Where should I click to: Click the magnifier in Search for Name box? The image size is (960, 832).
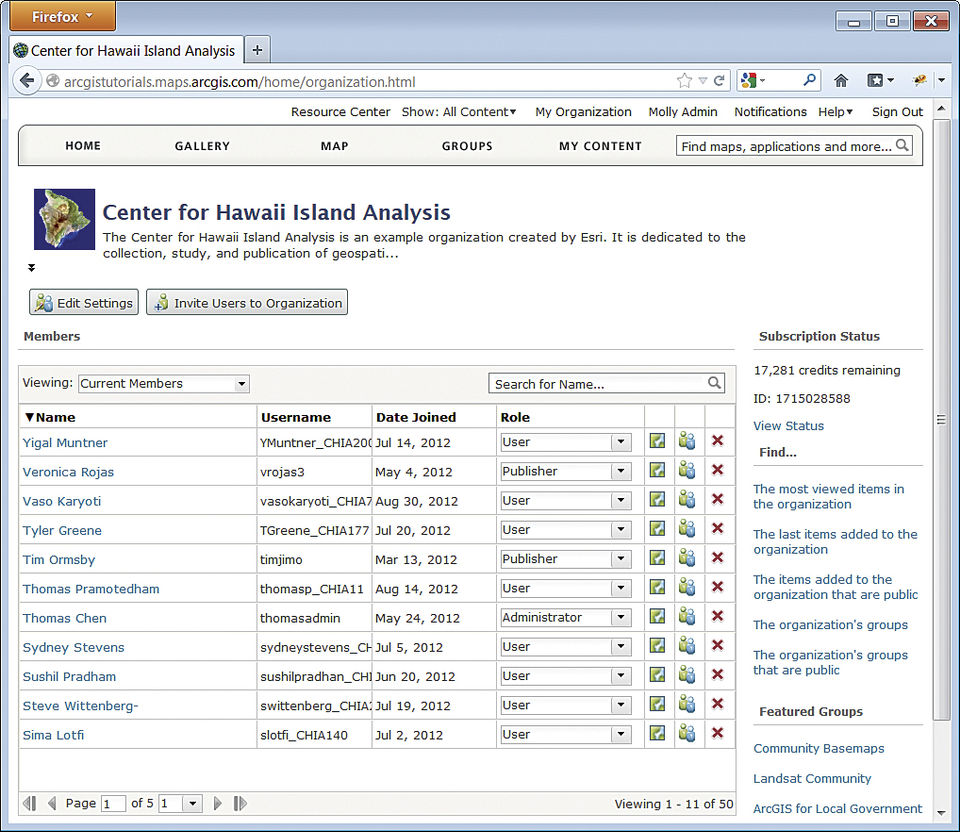click(714, 383)
